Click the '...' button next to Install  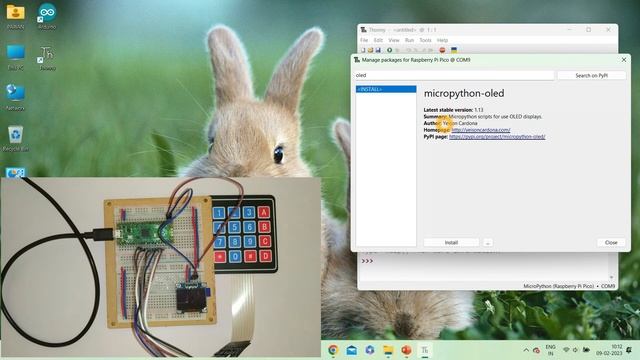tap(488, 242)
